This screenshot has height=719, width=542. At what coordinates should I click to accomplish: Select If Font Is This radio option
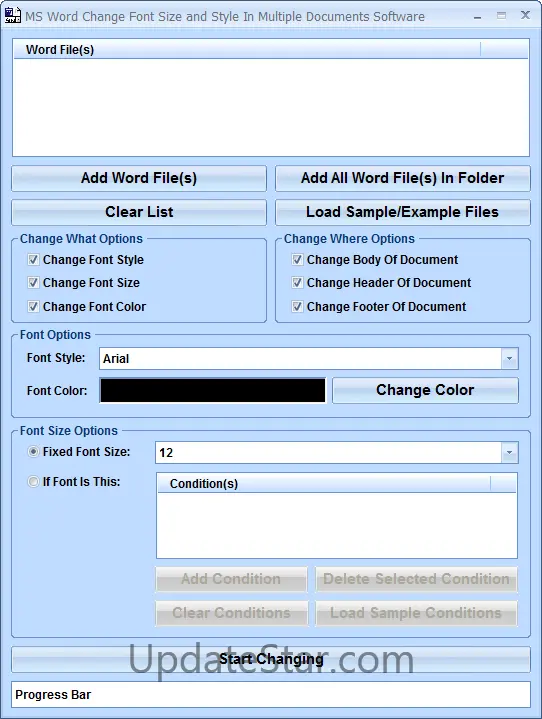[33, 481]
